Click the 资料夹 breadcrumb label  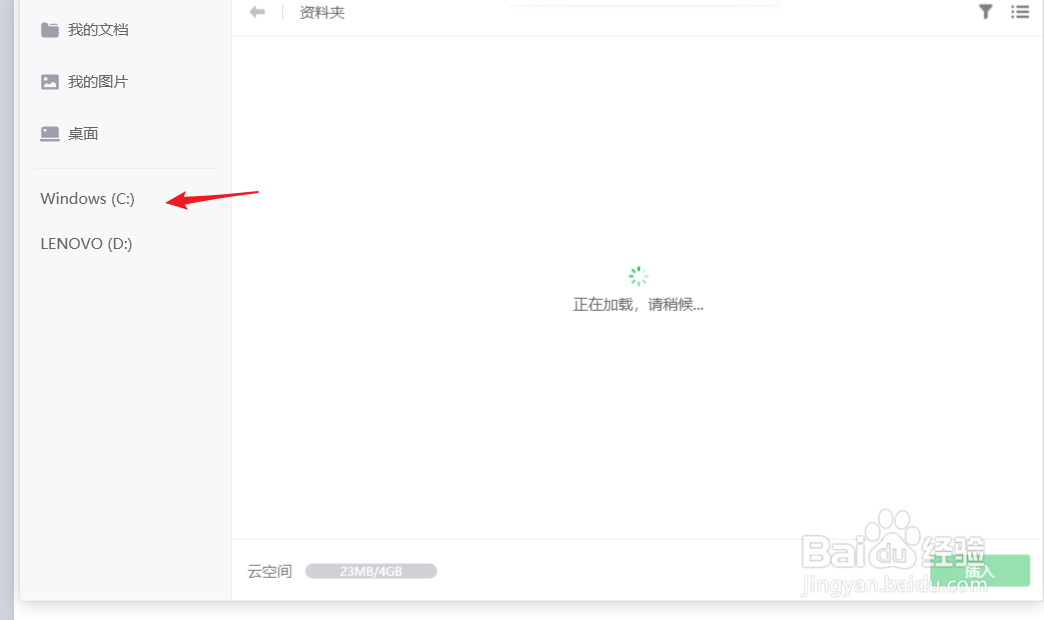[x=321, y=12]
